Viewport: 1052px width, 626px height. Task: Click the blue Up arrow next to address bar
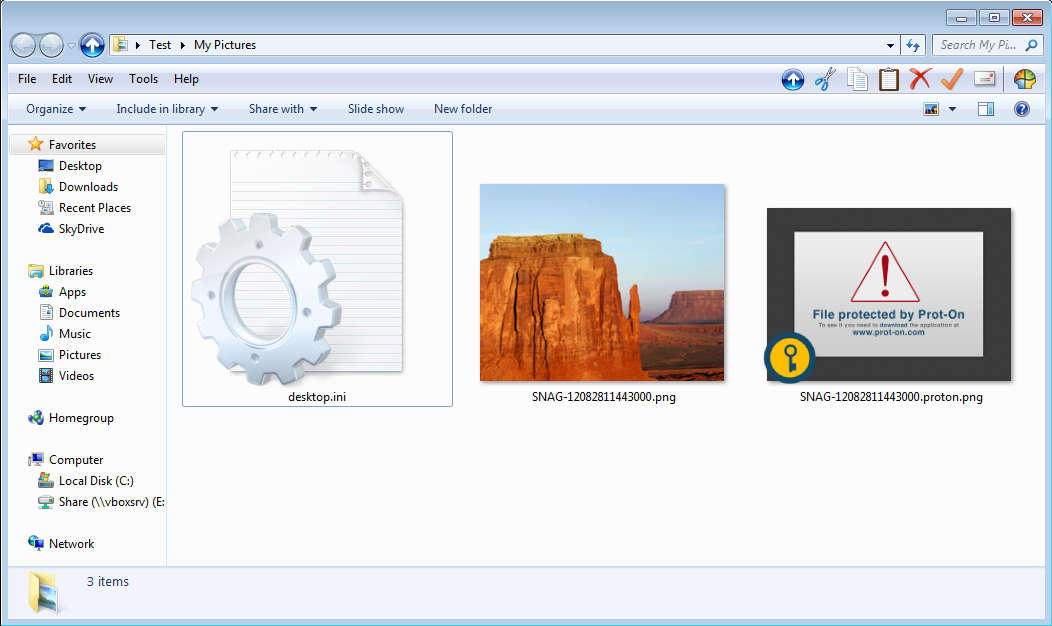click(92, 45)
